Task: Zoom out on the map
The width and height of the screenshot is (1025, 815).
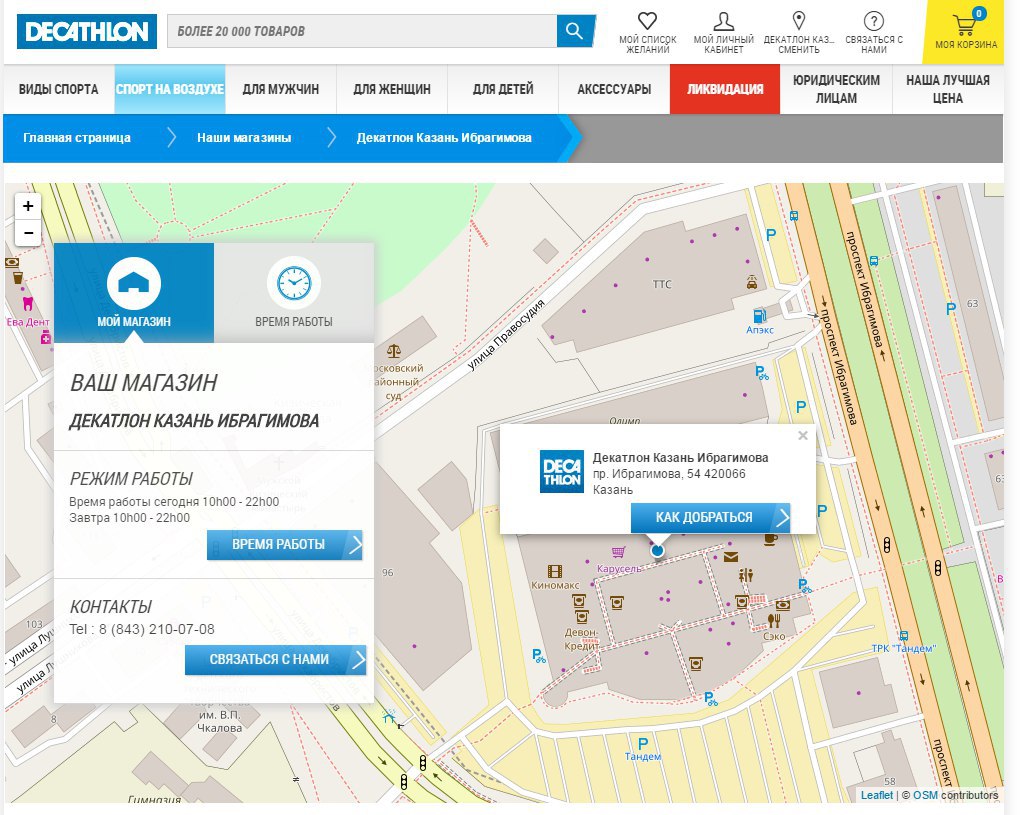Action: (x=28, y=233)
